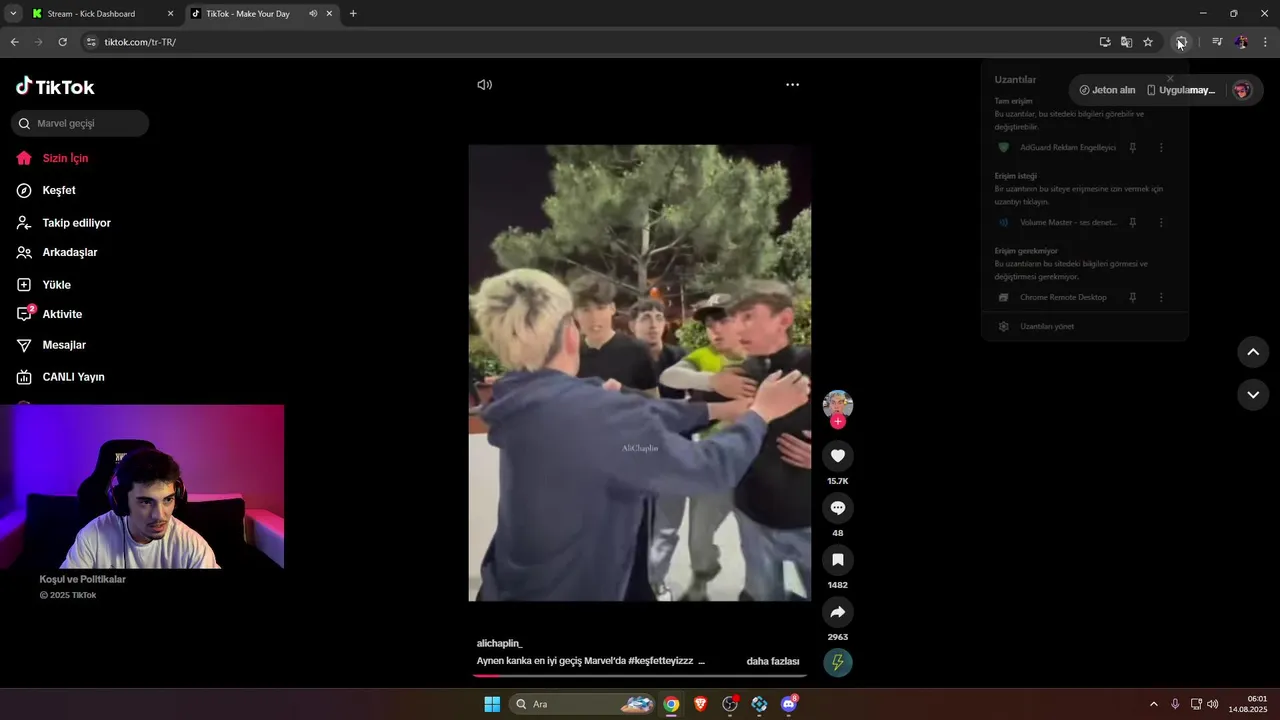The width and height of the screenshot is (1280, 720).
Task: Select Volume Master extension entry
Action: pyautogui.click(x=1057, y=223)
